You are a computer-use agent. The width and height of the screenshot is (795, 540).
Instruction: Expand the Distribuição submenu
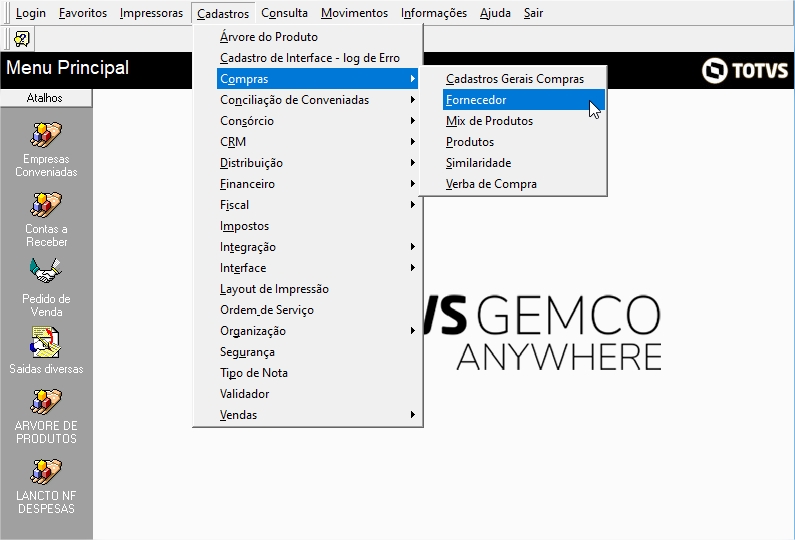[317, 163]
